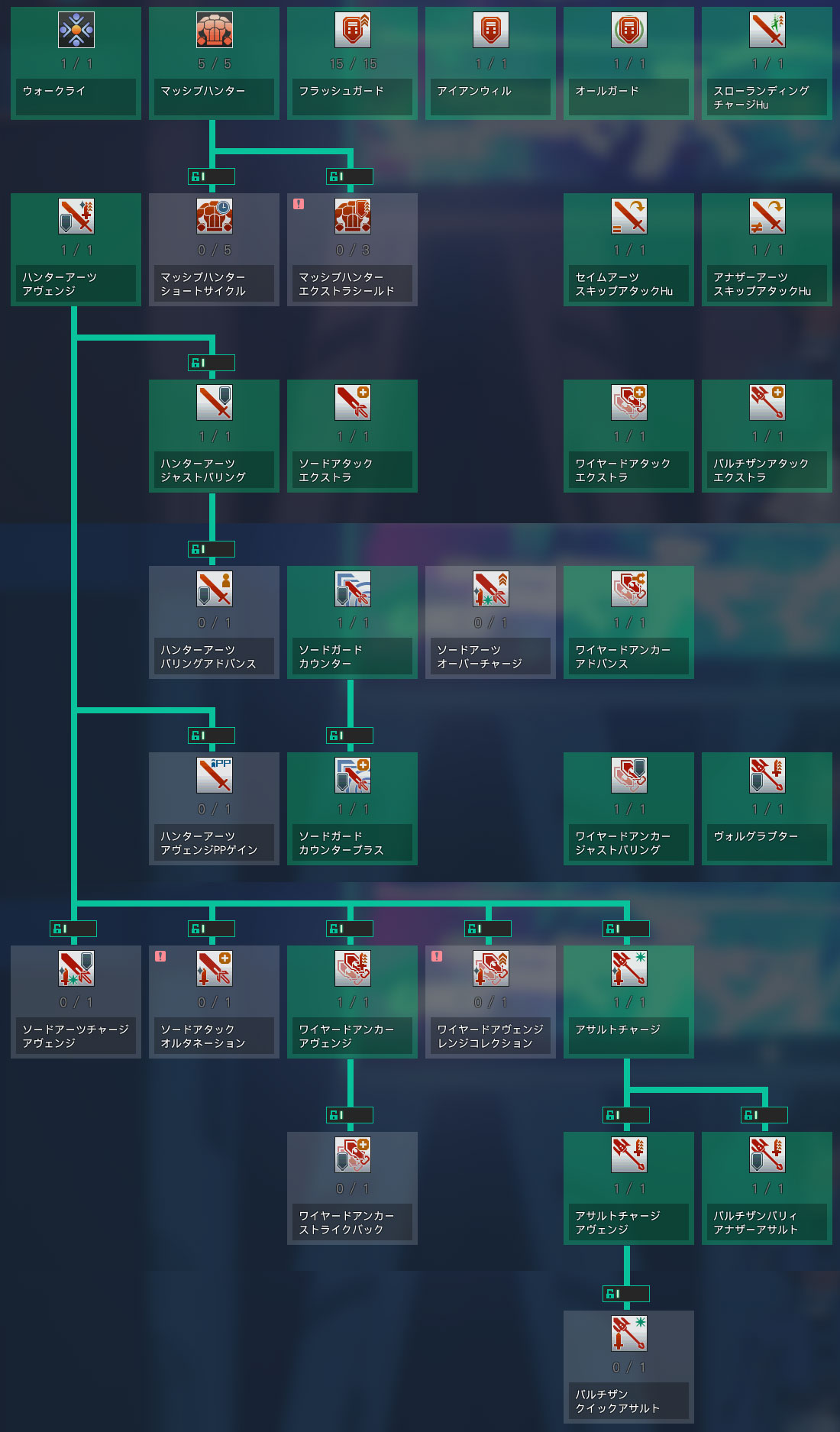Select the ソードアーツチャージアヴェンジ skill icon

point(76,968)
